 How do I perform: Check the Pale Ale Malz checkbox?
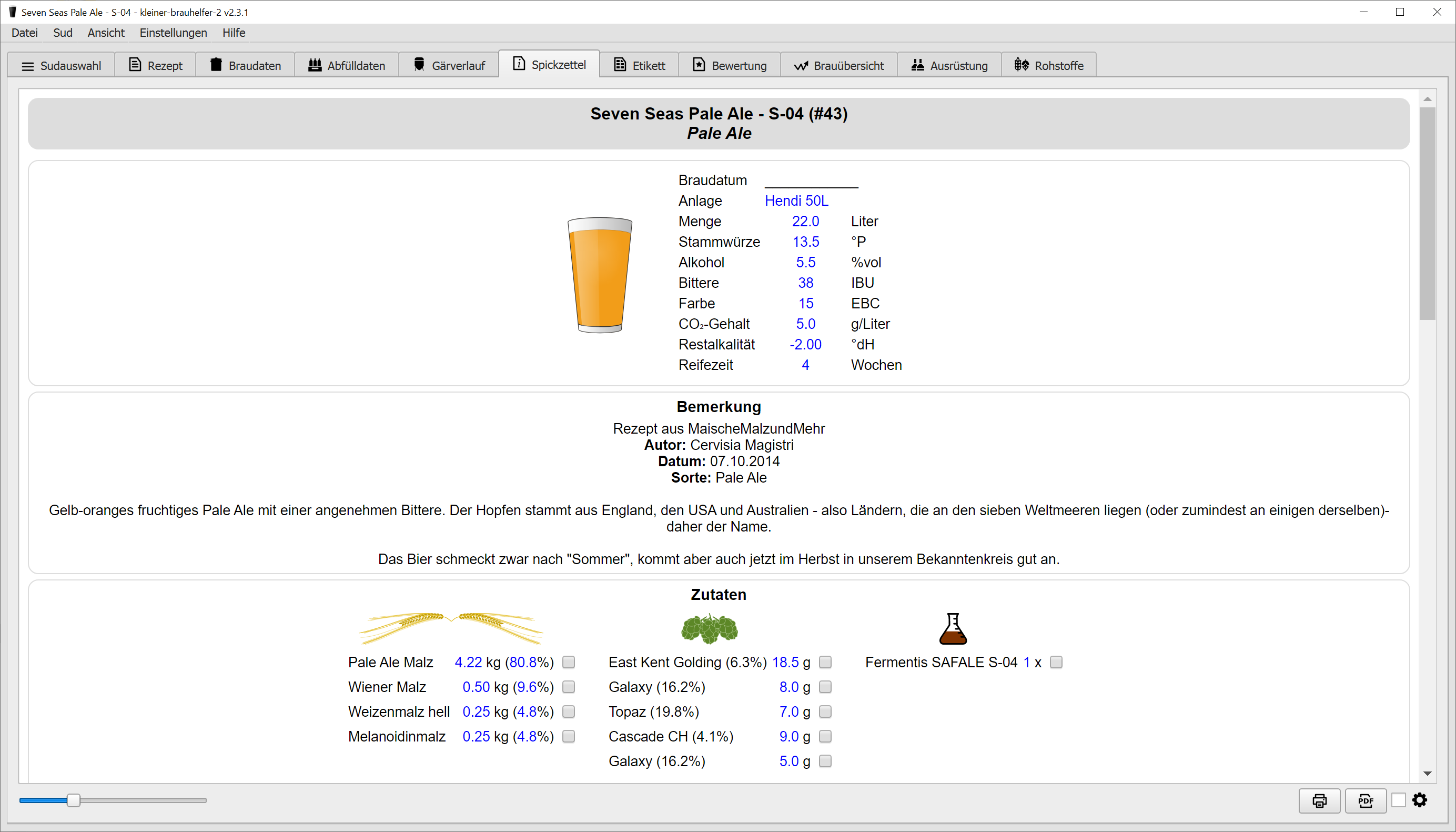point(568,663)
